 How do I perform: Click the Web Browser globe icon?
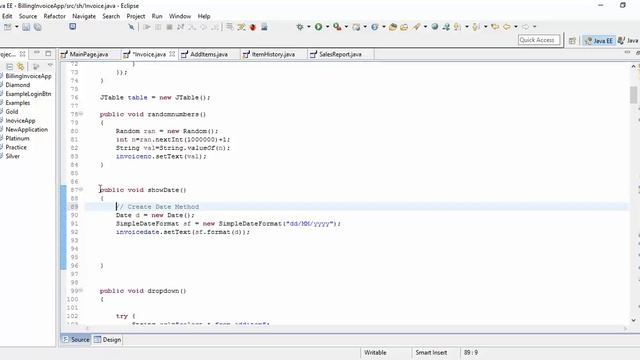tap(435, 27)
